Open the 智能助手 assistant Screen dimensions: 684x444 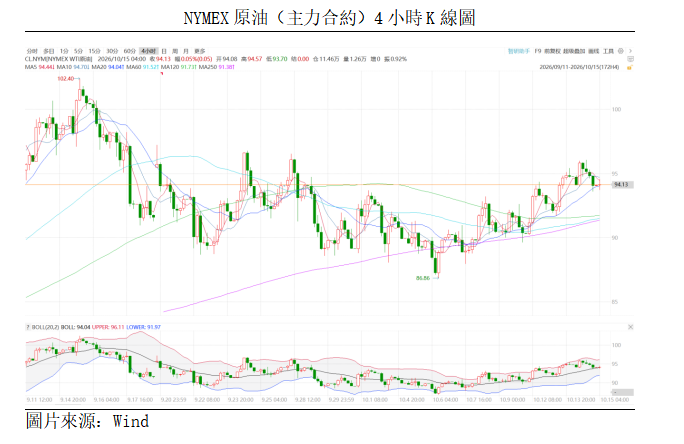coord(519,51)
